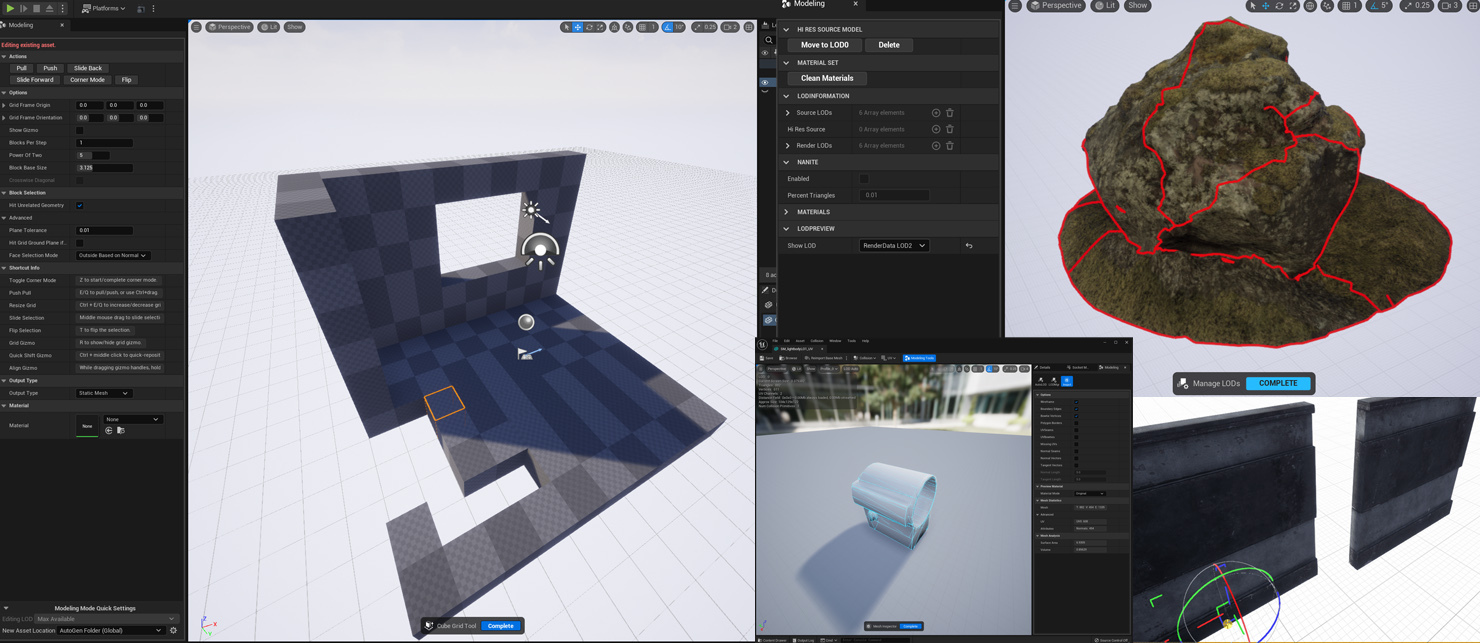Screen dimensions: 1480x643
Task: Toggle grid snapping icon in Cube Grid viewport
Action: click(x=643, y=27)
